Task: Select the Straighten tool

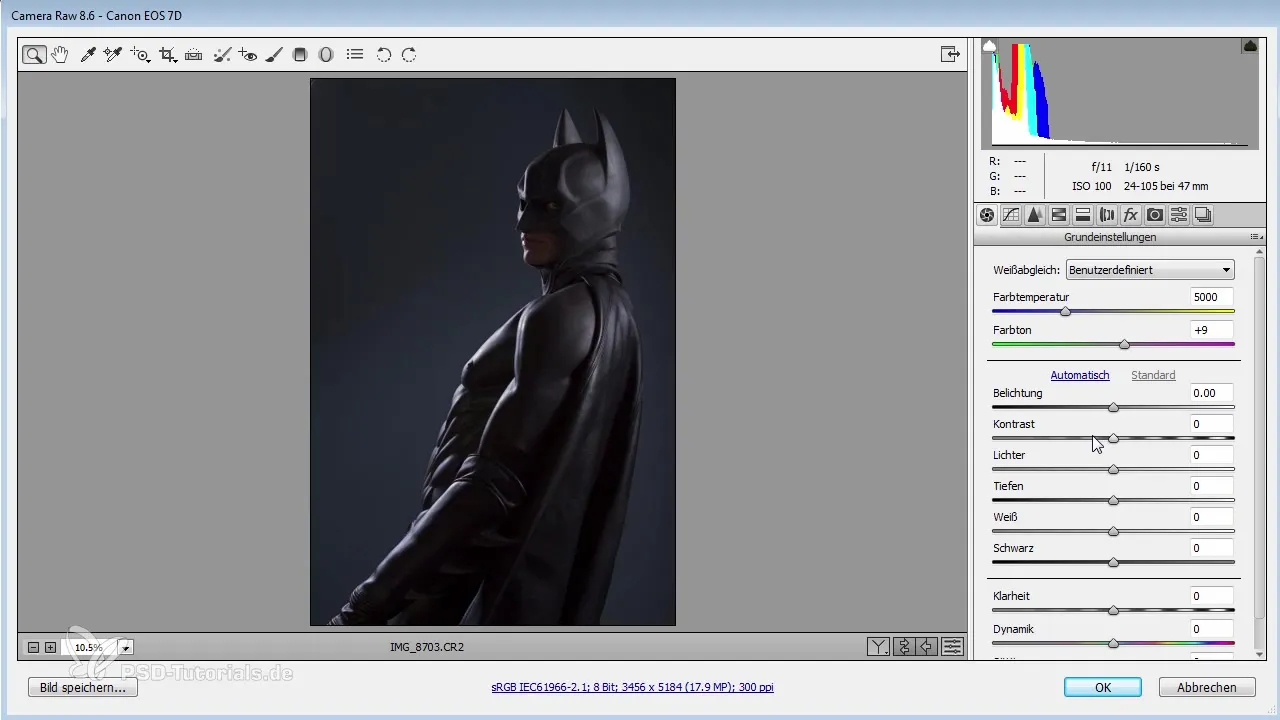Action: click(x=194, y=55)
